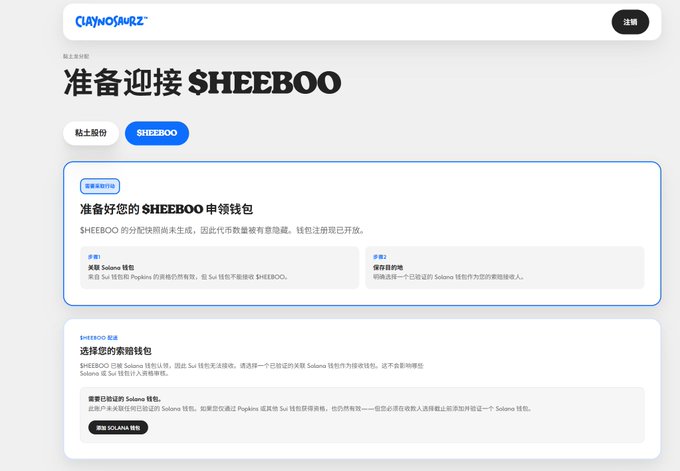
Task: Open the step 2 保存目的地 card
Action: [x=504, y=268]
